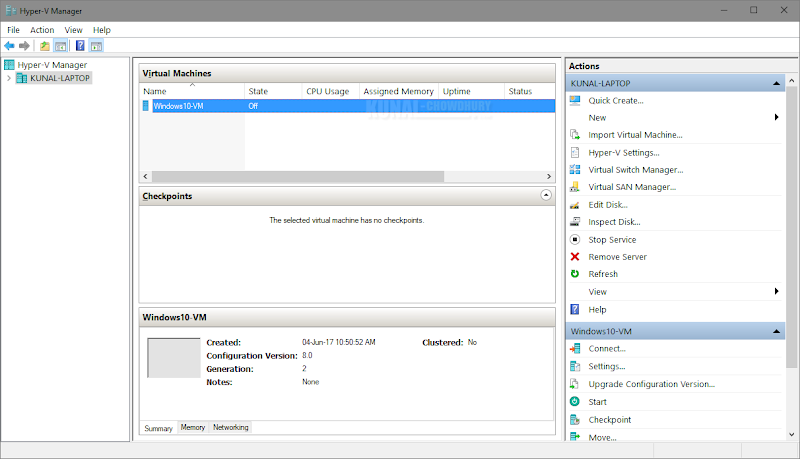The width and height of the screenshot is (800, 459).
Task: Switch to the Memory tab
Action: click(x=193, y=427)
